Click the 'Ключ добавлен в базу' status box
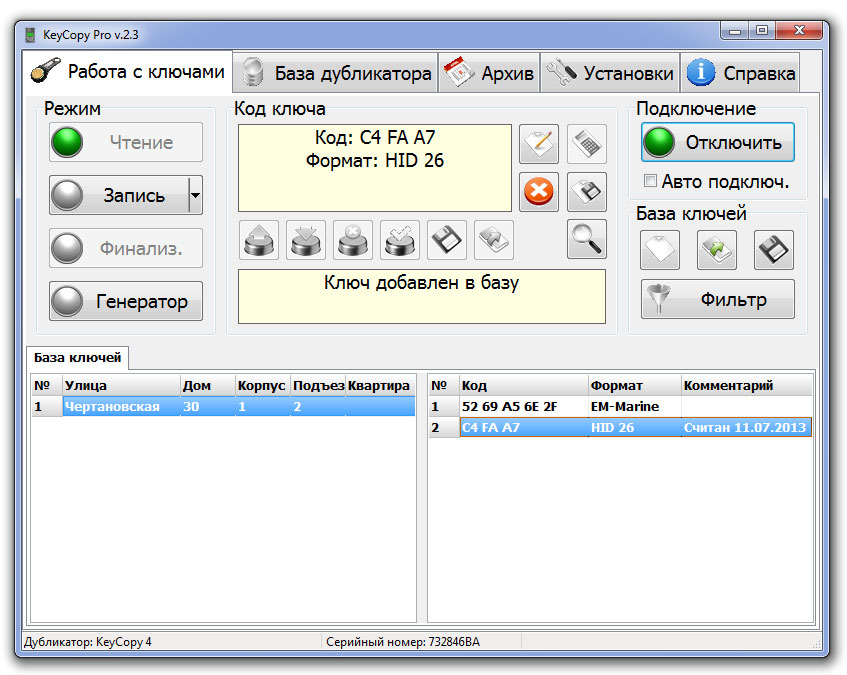 click(422, 296)
